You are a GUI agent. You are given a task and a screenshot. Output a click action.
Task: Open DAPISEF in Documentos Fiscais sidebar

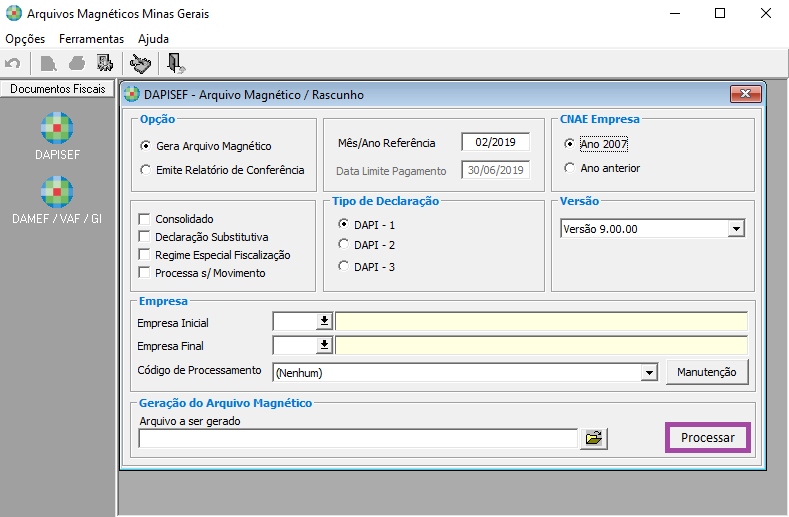56,137
